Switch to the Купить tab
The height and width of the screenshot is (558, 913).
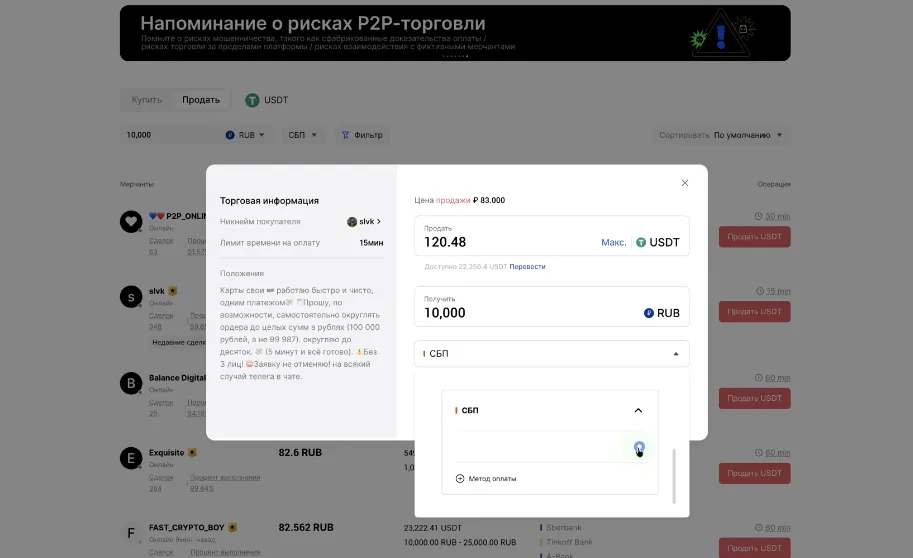tap(147, 100)
